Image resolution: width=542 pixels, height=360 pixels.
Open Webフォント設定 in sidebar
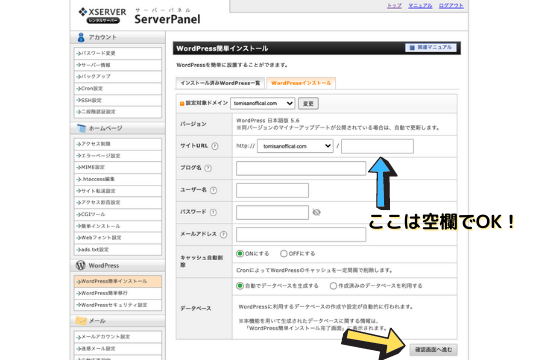(x=118, y=238)
